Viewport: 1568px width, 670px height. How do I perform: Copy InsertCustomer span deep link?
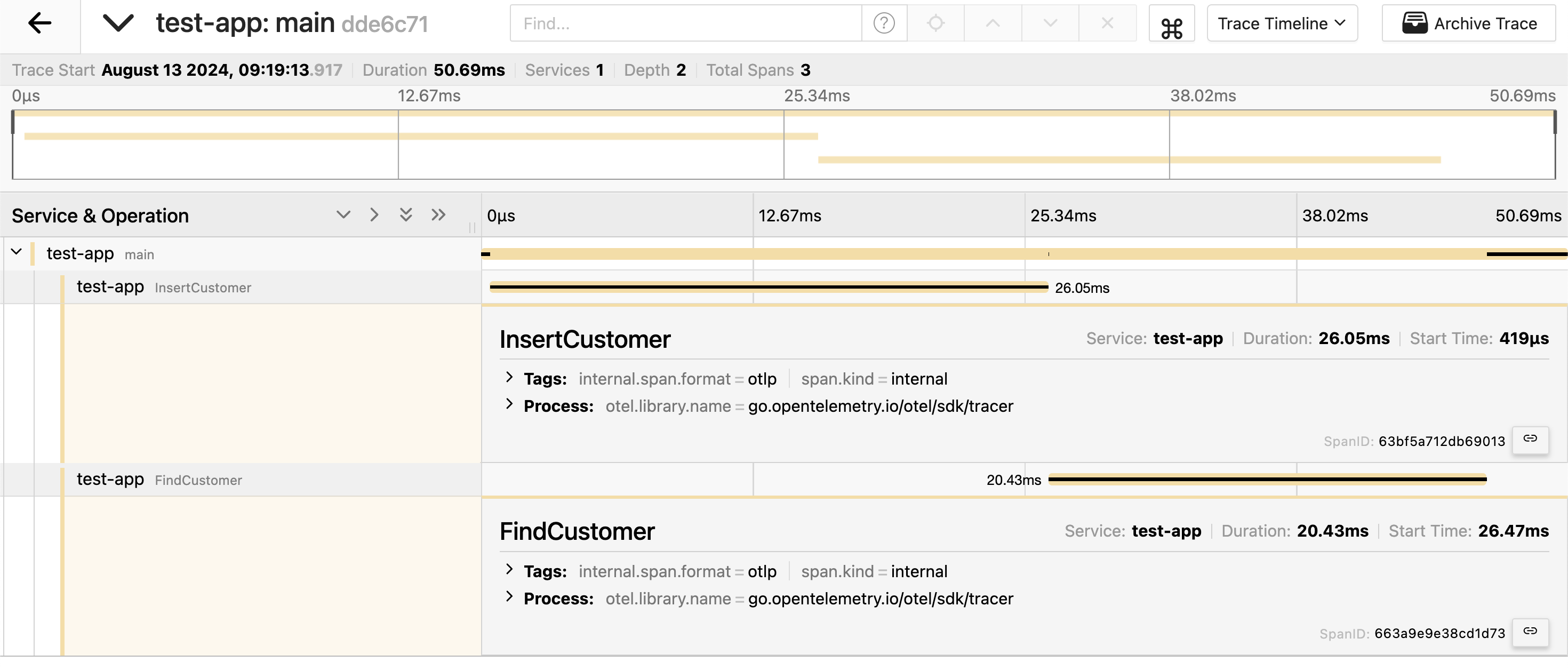point(1530,439)
